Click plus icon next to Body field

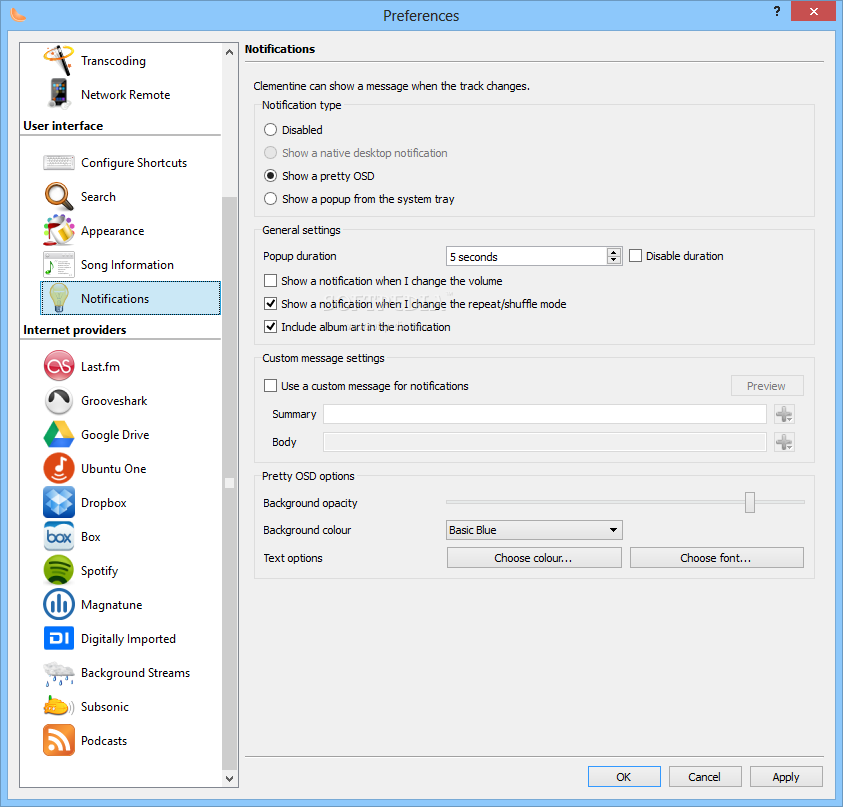pyautogui.click(x=784, y=442)
